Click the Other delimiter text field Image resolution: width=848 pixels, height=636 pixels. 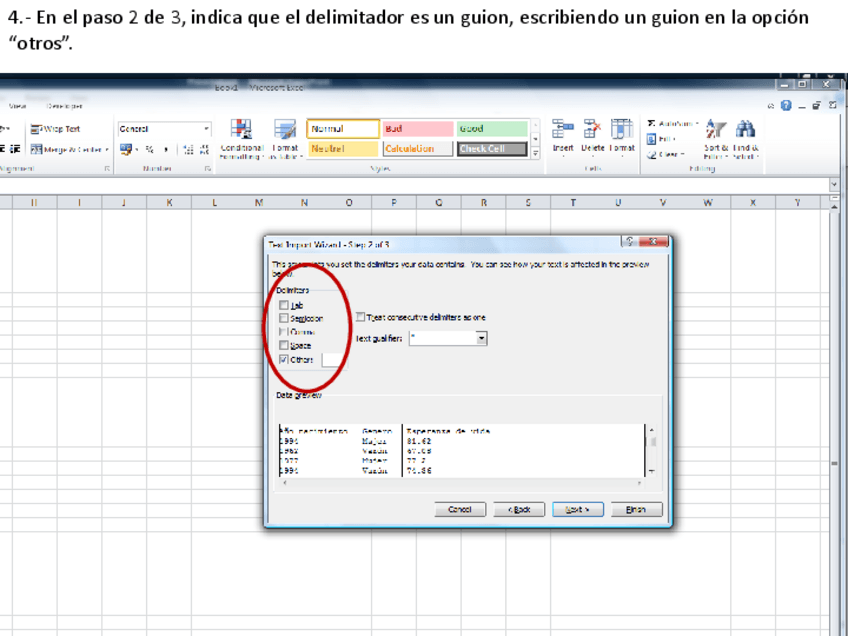331,360
